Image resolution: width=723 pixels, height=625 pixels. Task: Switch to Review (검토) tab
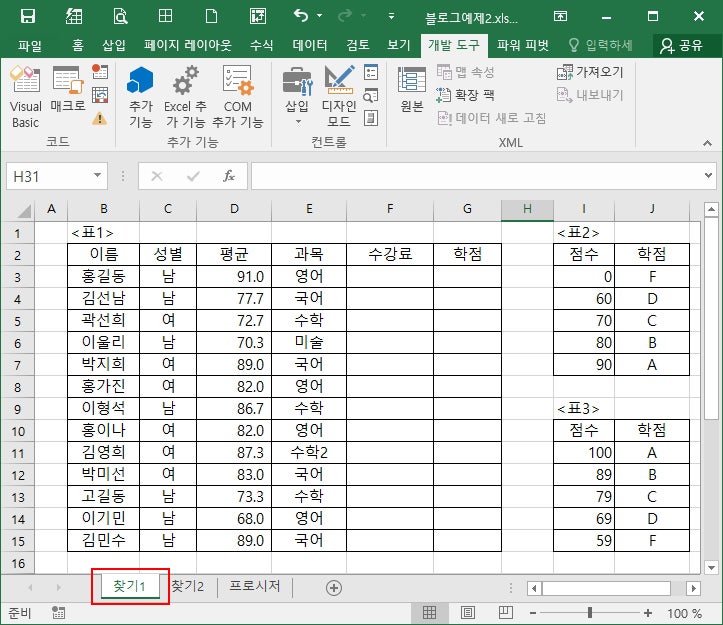358,45
